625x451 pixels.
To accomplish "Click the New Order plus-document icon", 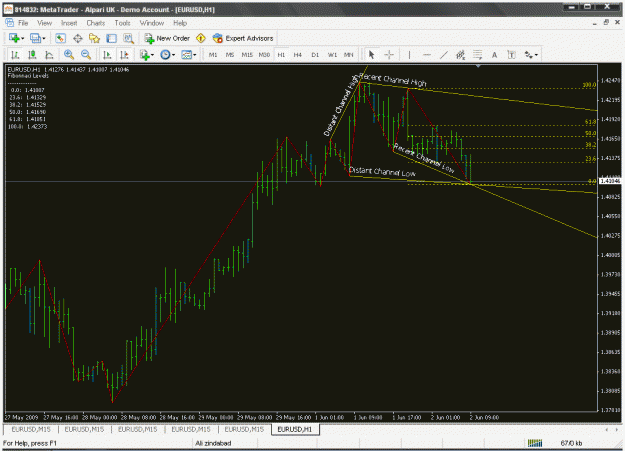I will 149,38.
